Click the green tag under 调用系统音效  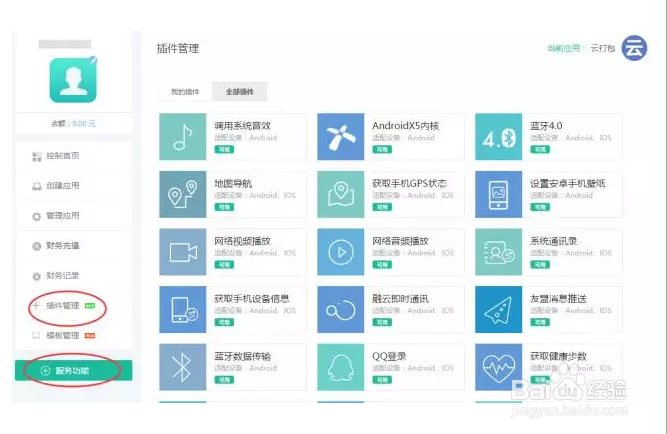[224, 149]
